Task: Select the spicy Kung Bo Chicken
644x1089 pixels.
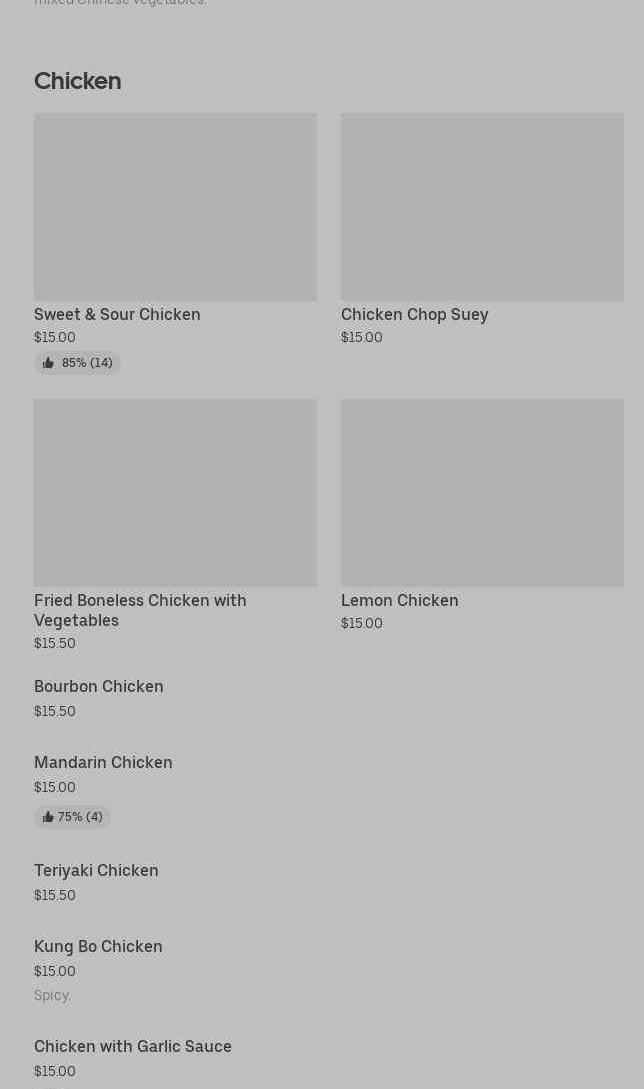Action: (98, 946)
